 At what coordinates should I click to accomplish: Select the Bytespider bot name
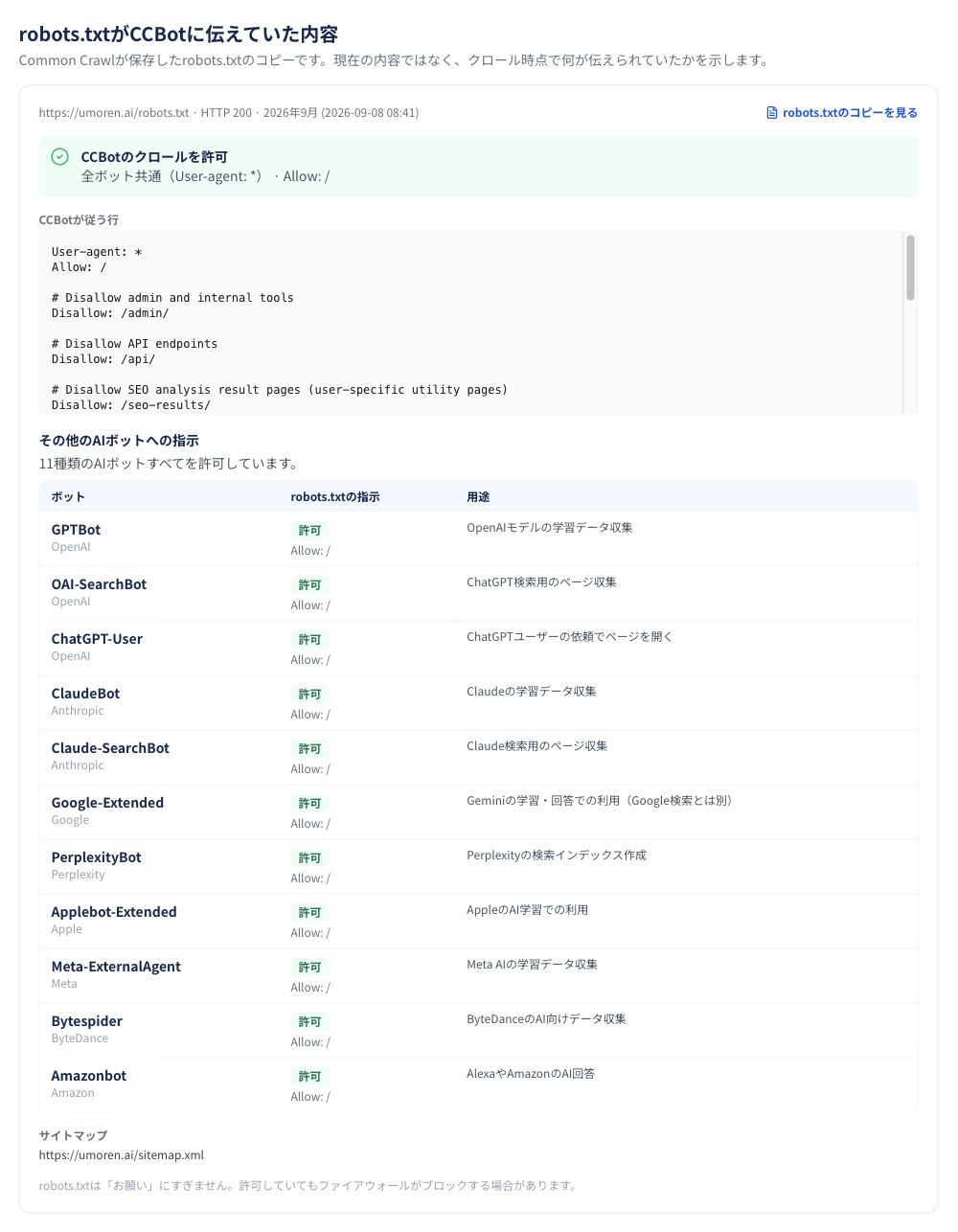click(x=87, y=1021)
